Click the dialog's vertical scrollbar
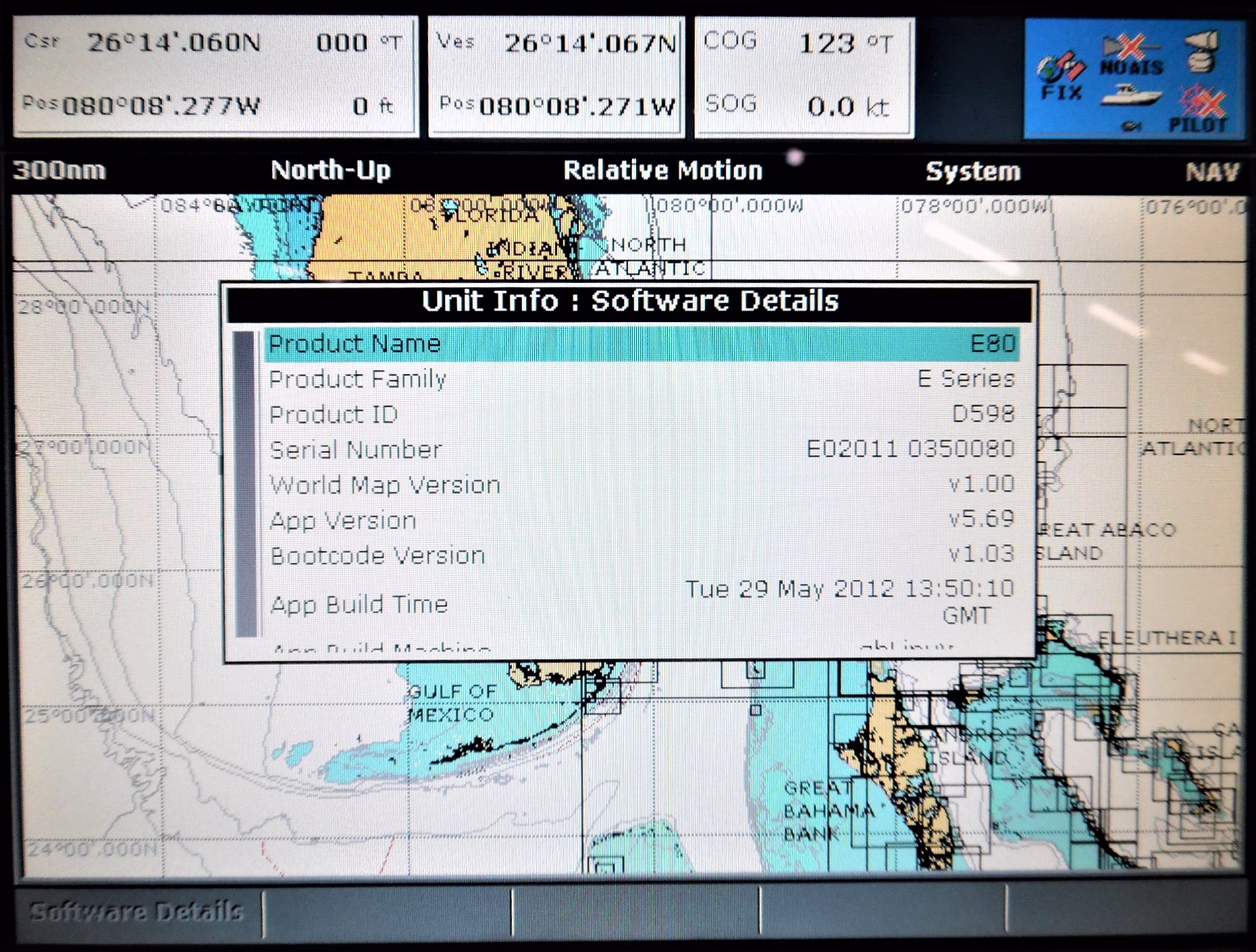The height and width of the screenshot is (952, 1256). [245, 483]
